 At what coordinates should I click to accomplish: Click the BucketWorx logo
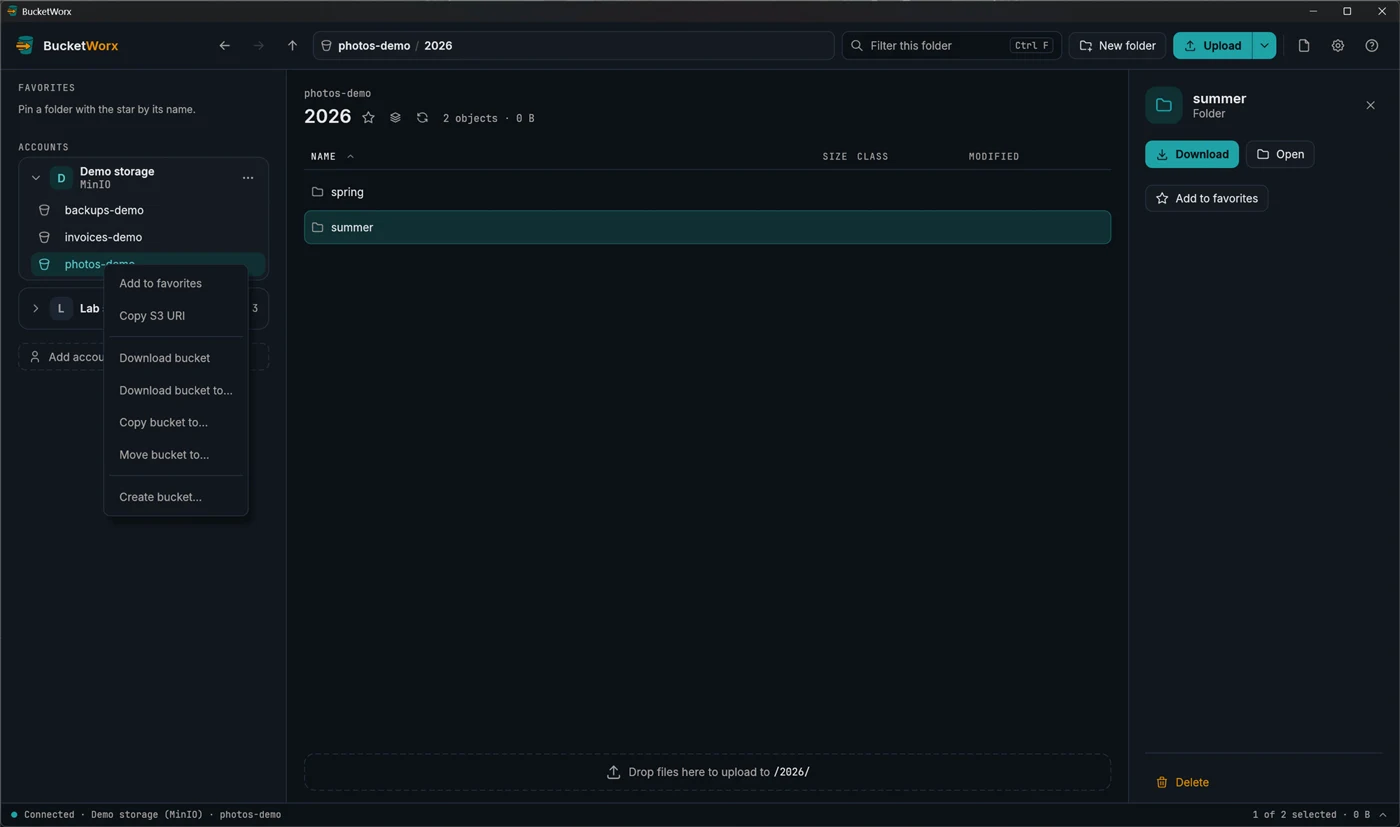(x=67, y=46)
